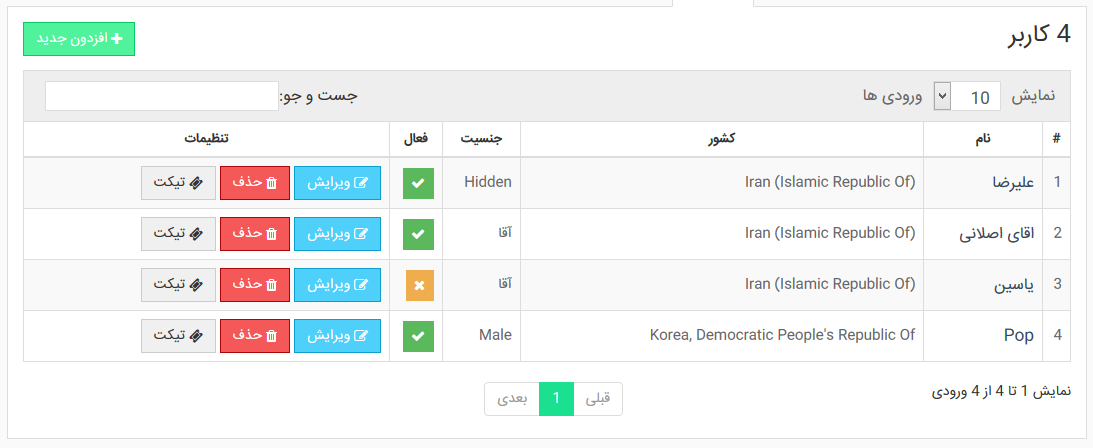Open the entries-per-page dropdown showing 10
Screen dimensions: 1093x448
tap(967, 96)
